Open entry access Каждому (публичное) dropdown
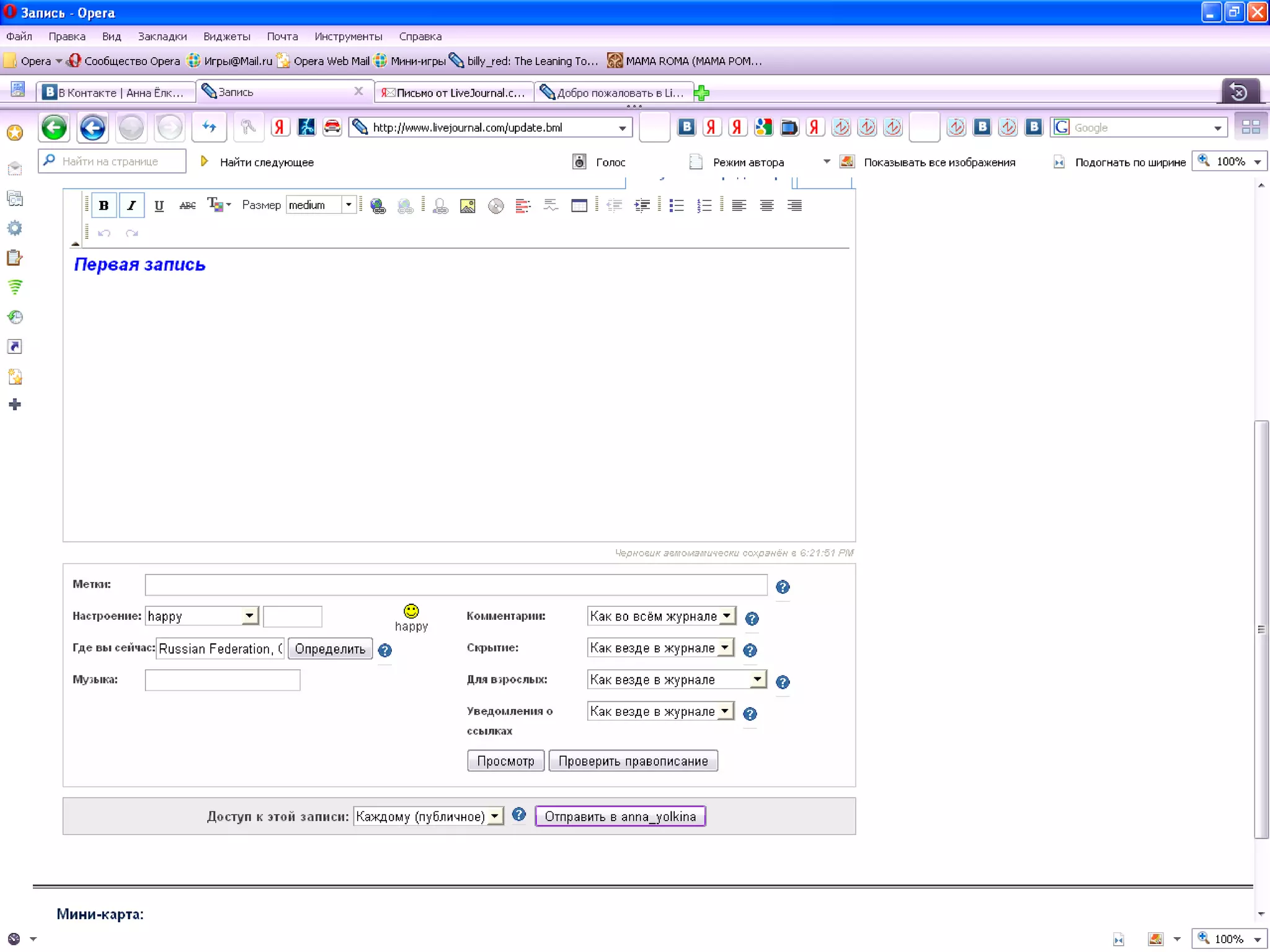Screen dimensions: 1270x952 (495, 816)
